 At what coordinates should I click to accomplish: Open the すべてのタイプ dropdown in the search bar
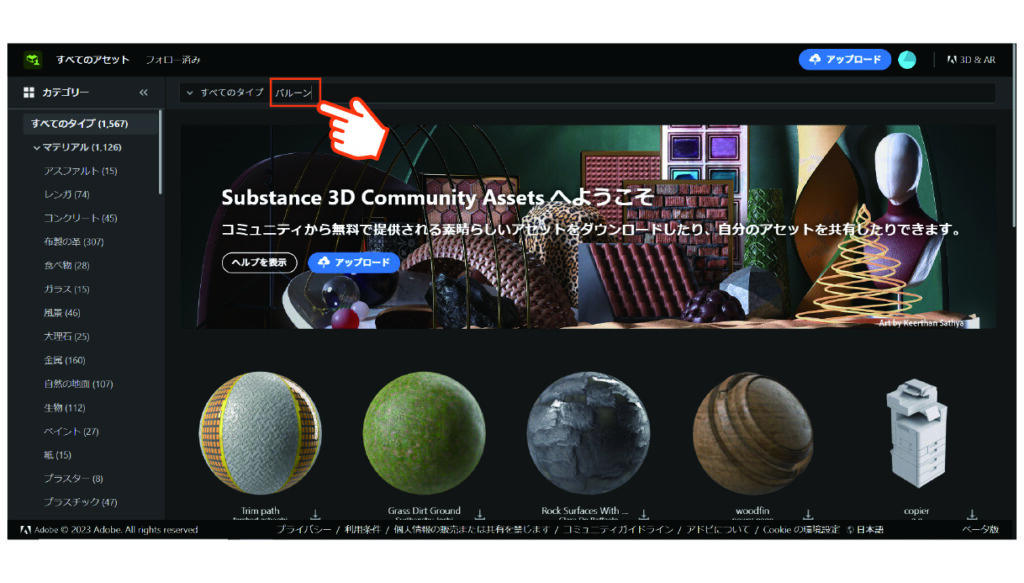coord(225,93)
